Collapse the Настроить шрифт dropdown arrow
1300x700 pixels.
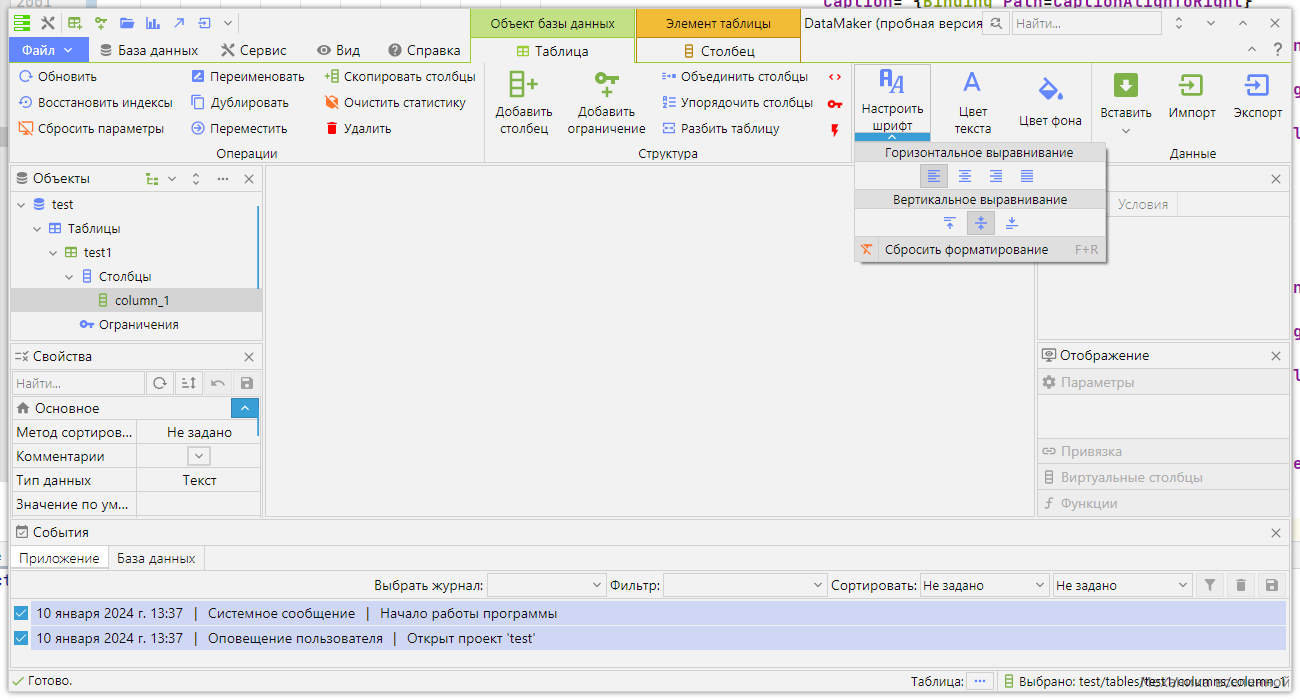892,137
